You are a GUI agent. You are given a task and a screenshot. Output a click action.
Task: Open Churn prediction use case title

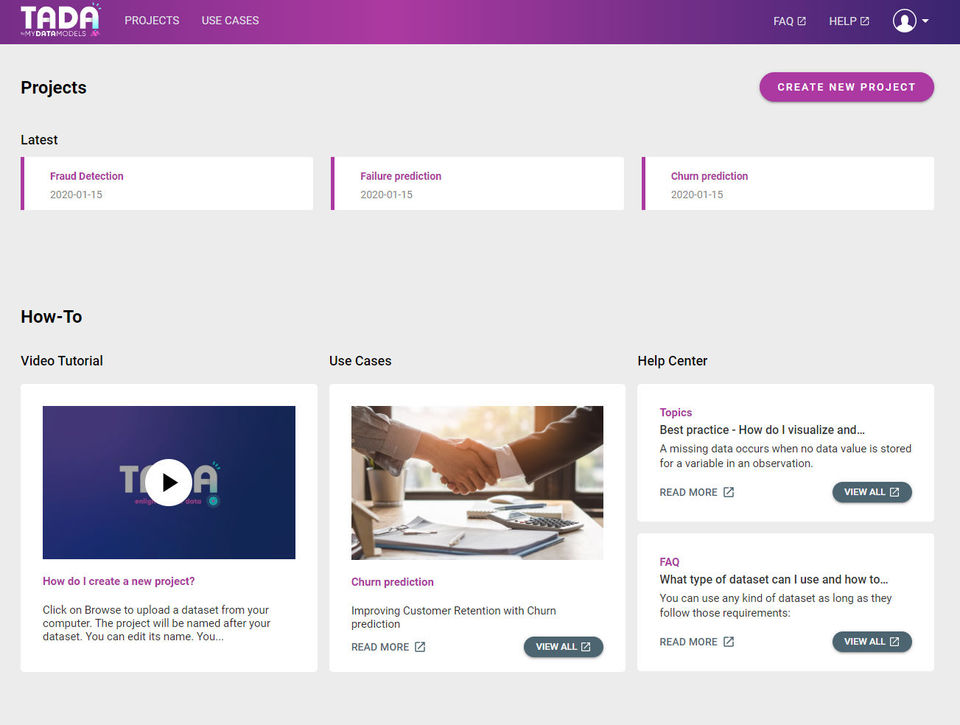tap(392, 582)
